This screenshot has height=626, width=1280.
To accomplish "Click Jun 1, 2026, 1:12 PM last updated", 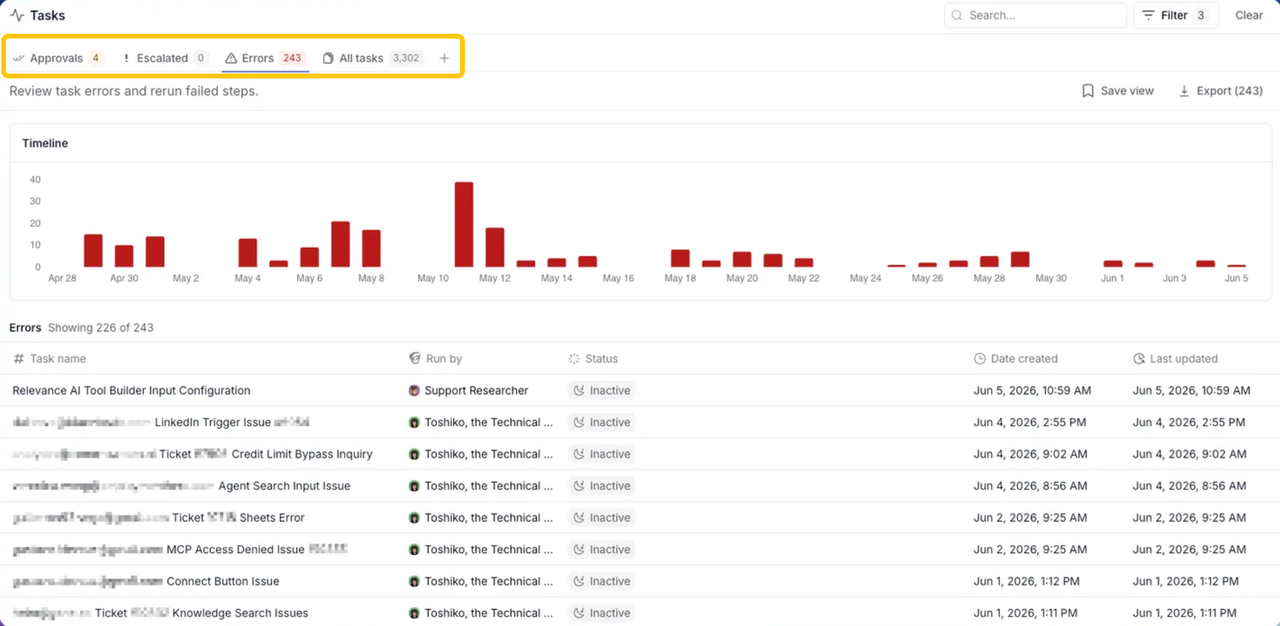I will click(x=1186, y=582).
